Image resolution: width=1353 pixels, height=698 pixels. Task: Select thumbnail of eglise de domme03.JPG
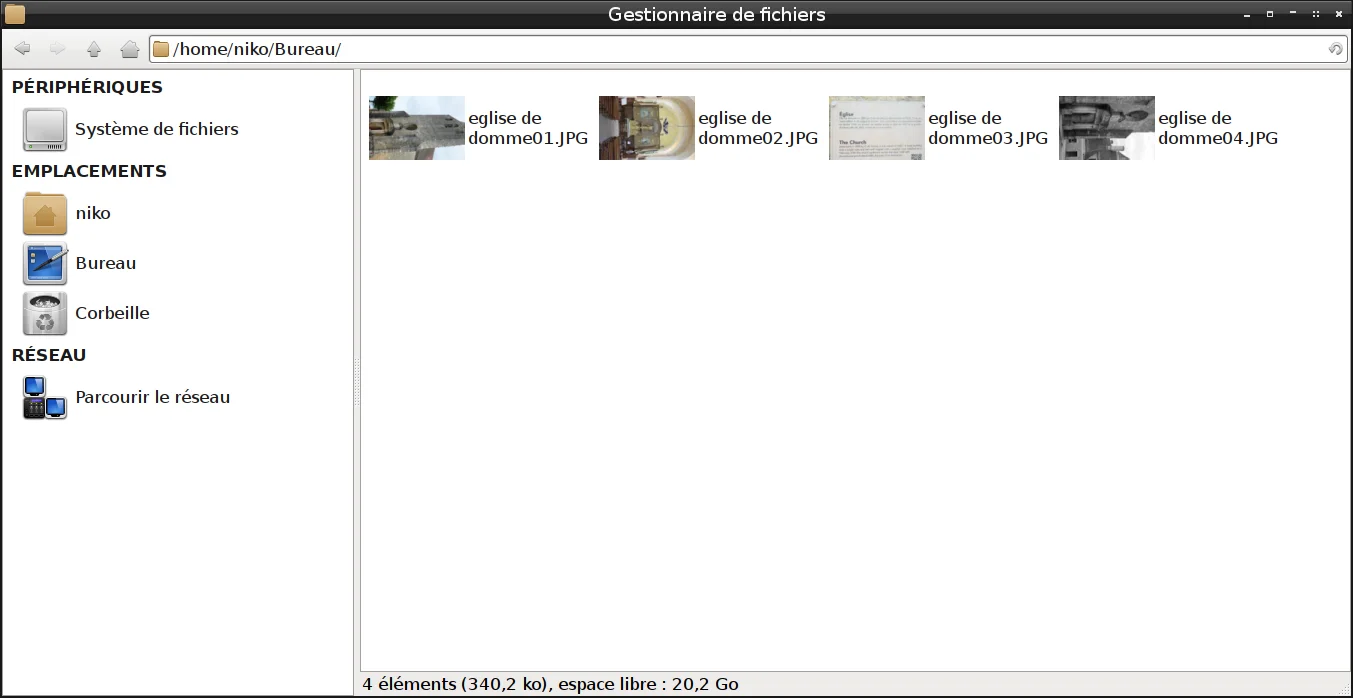coord(877,128)
